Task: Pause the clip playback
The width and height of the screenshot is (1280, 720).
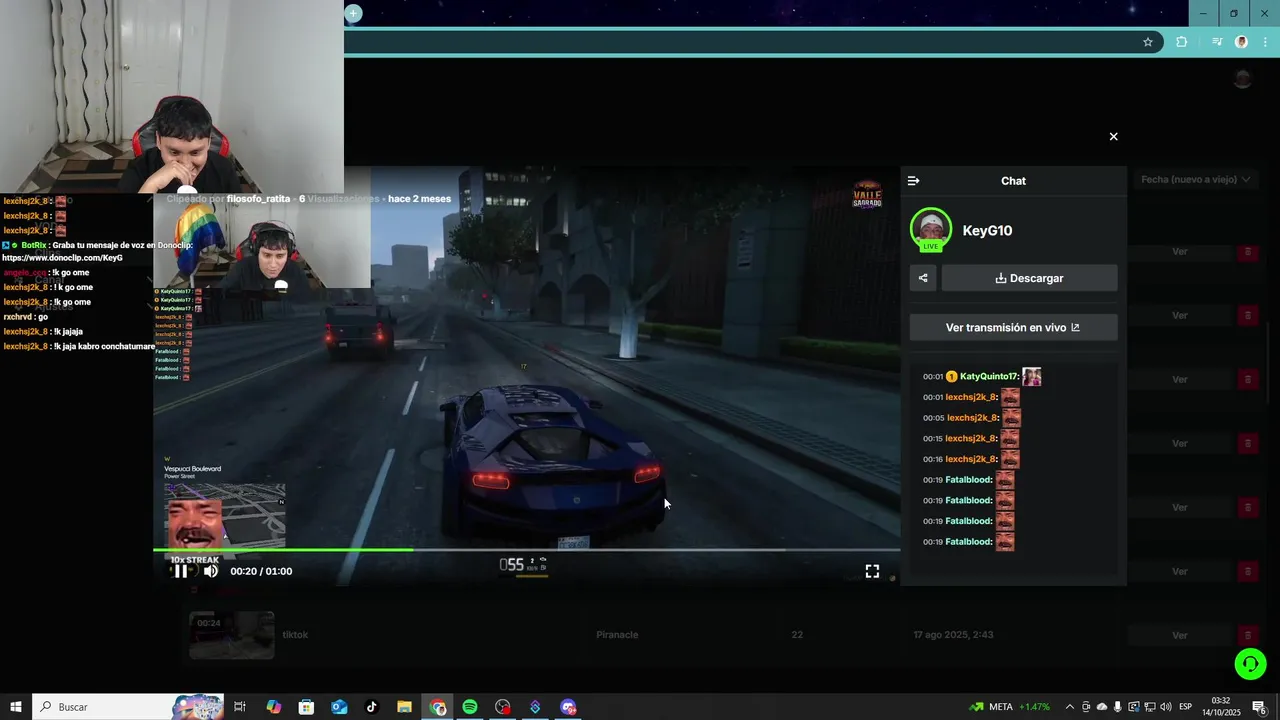Action: (181, 571)
